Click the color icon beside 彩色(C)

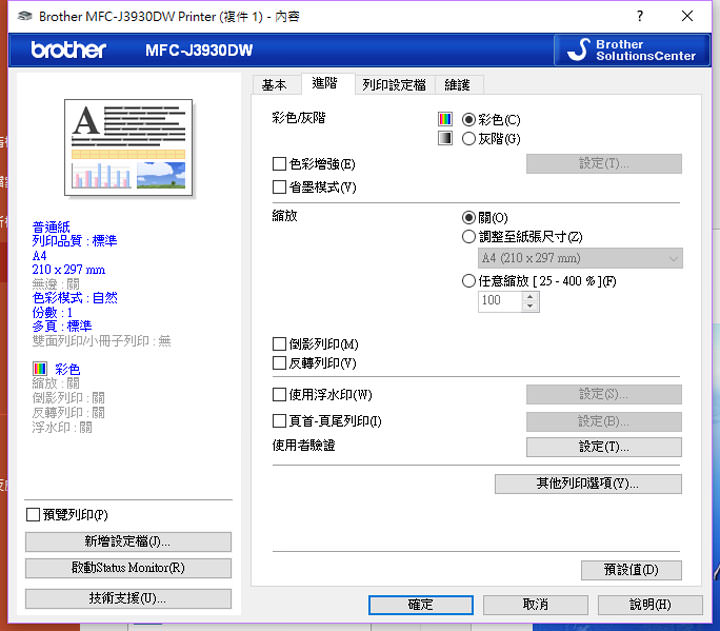(x=445, y=119)
